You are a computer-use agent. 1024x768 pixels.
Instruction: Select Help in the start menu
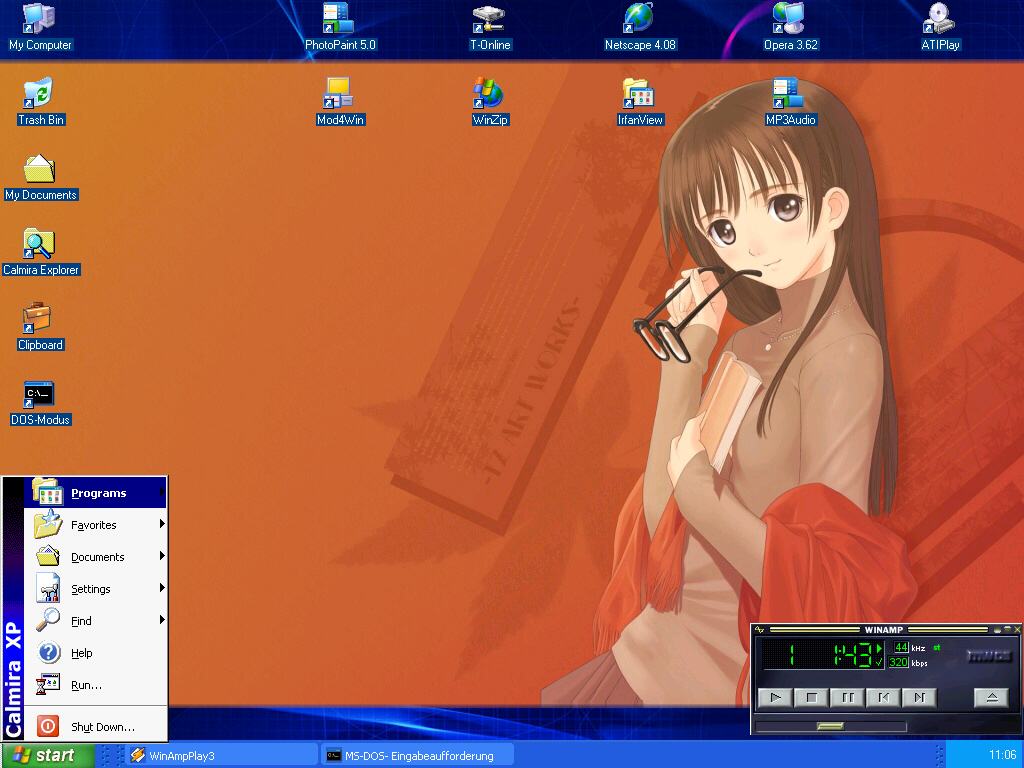pos(95,652)
